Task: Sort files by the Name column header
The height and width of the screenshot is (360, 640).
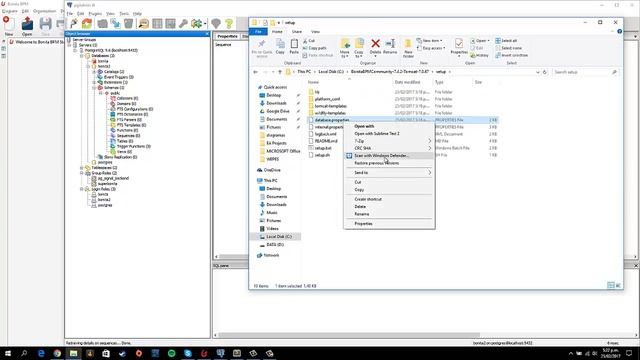Action: (x=313, y=82)
